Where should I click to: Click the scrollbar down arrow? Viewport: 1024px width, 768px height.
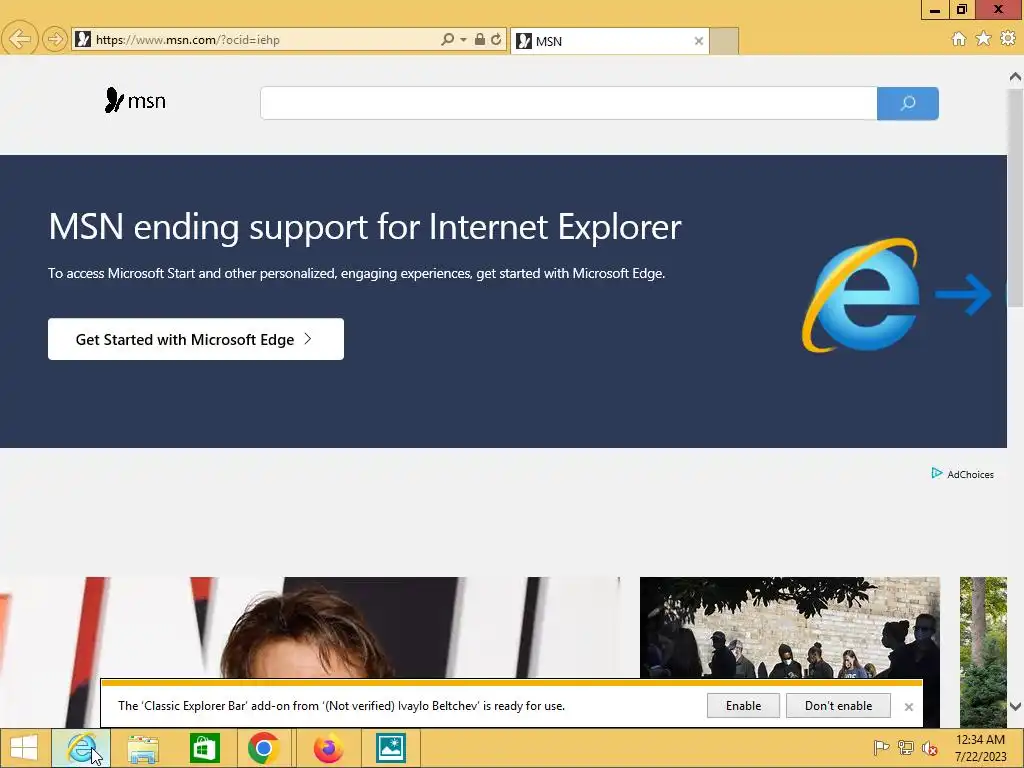pos(1016,706)
